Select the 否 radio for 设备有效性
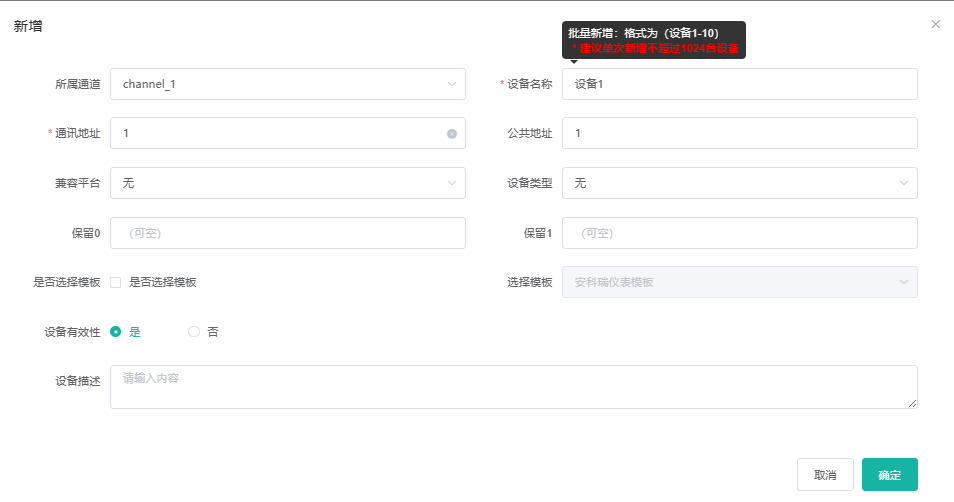This screenshot has height=502, width=954. click(193, 332)
